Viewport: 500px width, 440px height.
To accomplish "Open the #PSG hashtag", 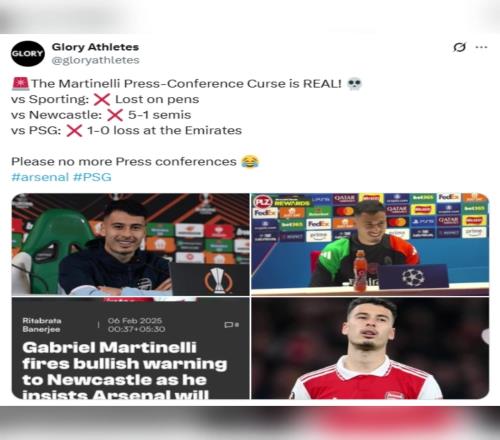I will pos(92,177).
